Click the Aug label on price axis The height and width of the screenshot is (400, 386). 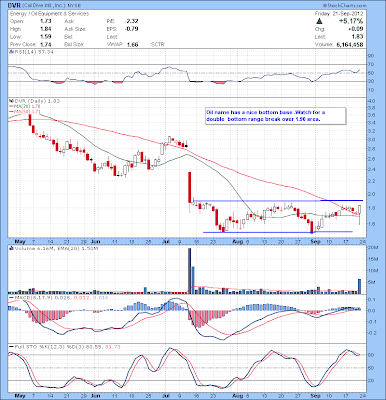[x=237, y=241]
